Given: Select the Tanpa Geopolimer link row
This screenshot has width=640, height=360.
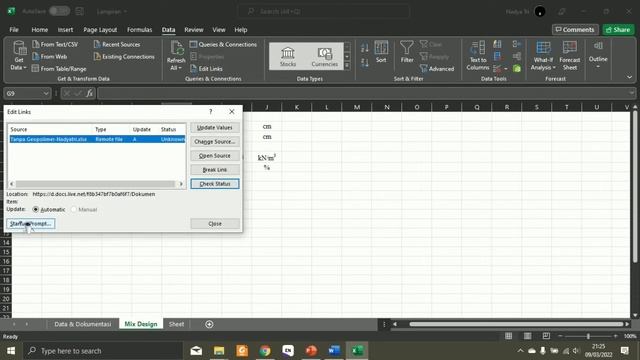Looking at the screenshot, I should 97,139.
